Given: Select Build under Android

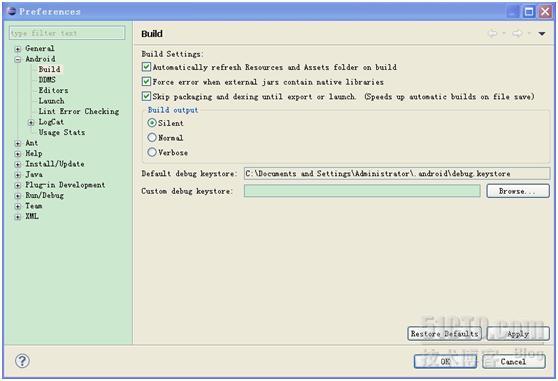Looking at the screenshot, I should 49,69.
